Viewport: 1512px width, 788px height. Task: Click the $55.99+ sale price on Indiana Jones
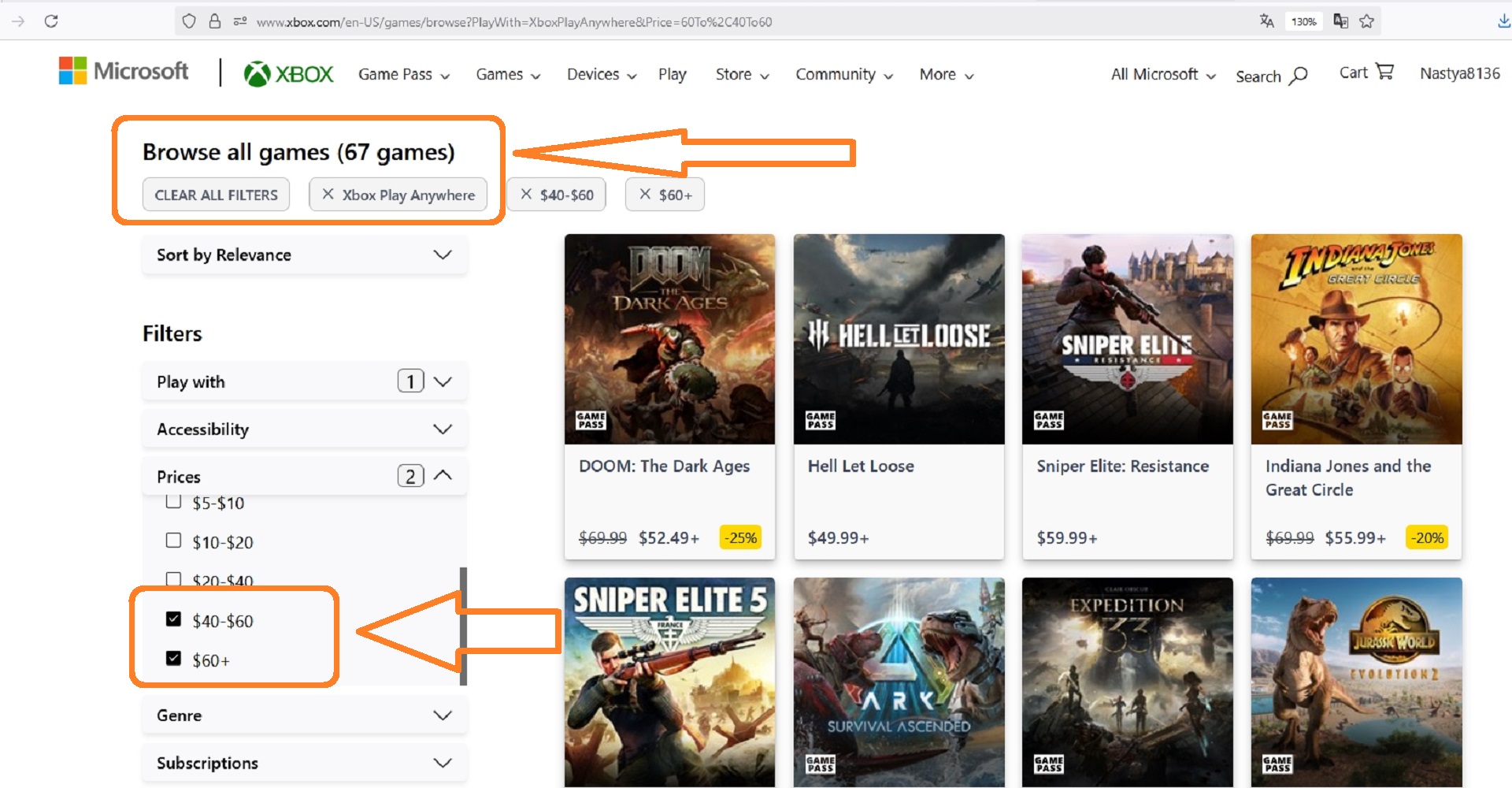pyautogui.click(x=1355, y=537)
